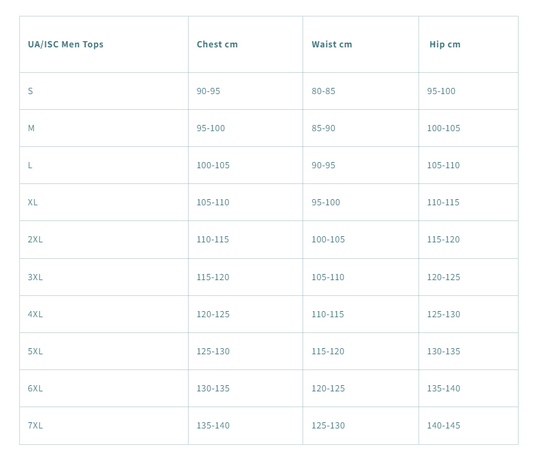533x458 pixels.
Task: Select hip value 140-145 for size 7XL
Action: (444, 425)
